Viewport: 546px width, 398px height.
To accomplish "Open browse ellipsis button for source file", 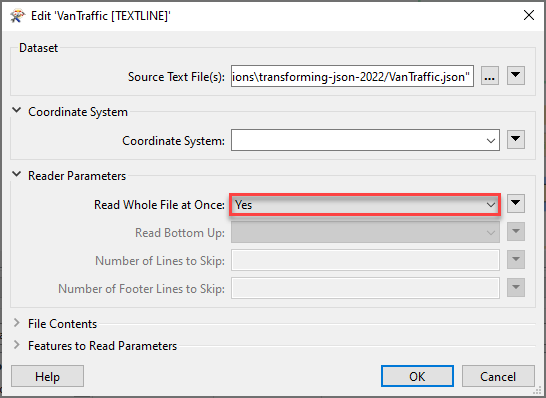I will pyautogui.click(x=490, y=76).
